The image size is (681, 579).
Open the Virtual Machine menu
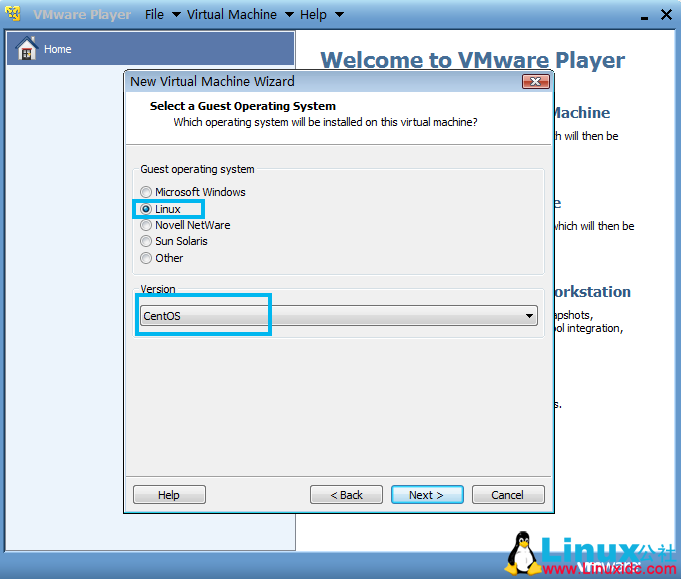240,14
